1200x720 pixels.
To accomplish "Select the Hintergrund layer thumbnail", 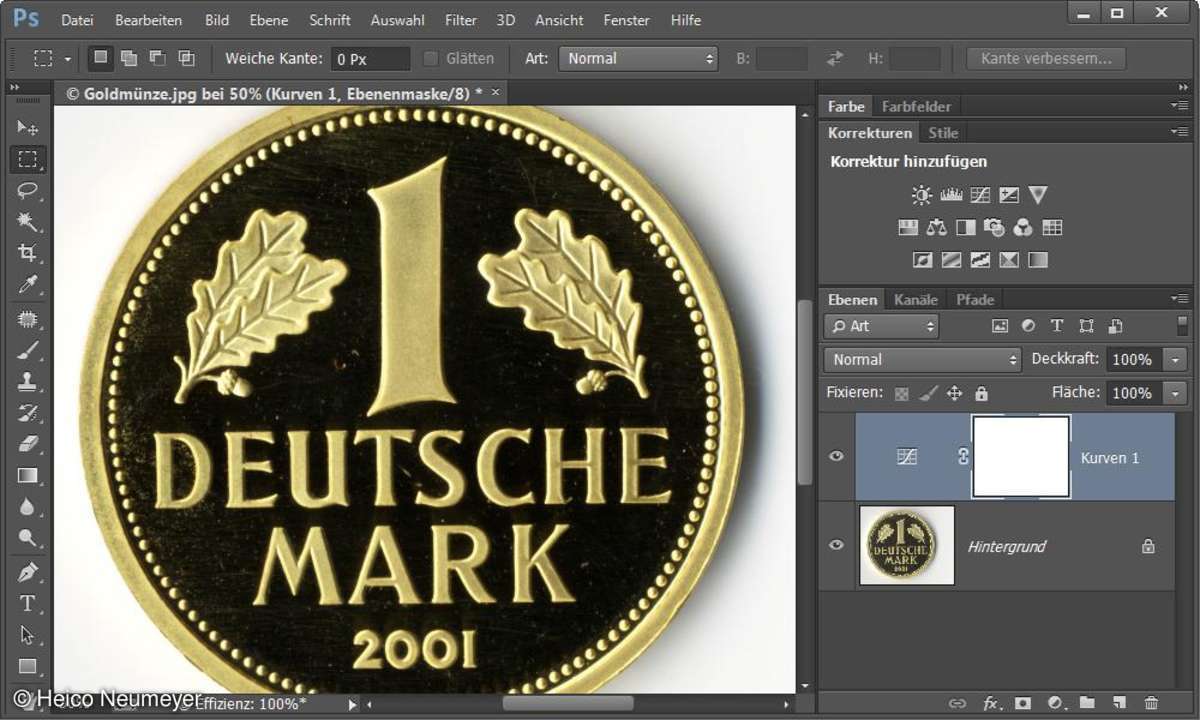I will coord(907,545).
